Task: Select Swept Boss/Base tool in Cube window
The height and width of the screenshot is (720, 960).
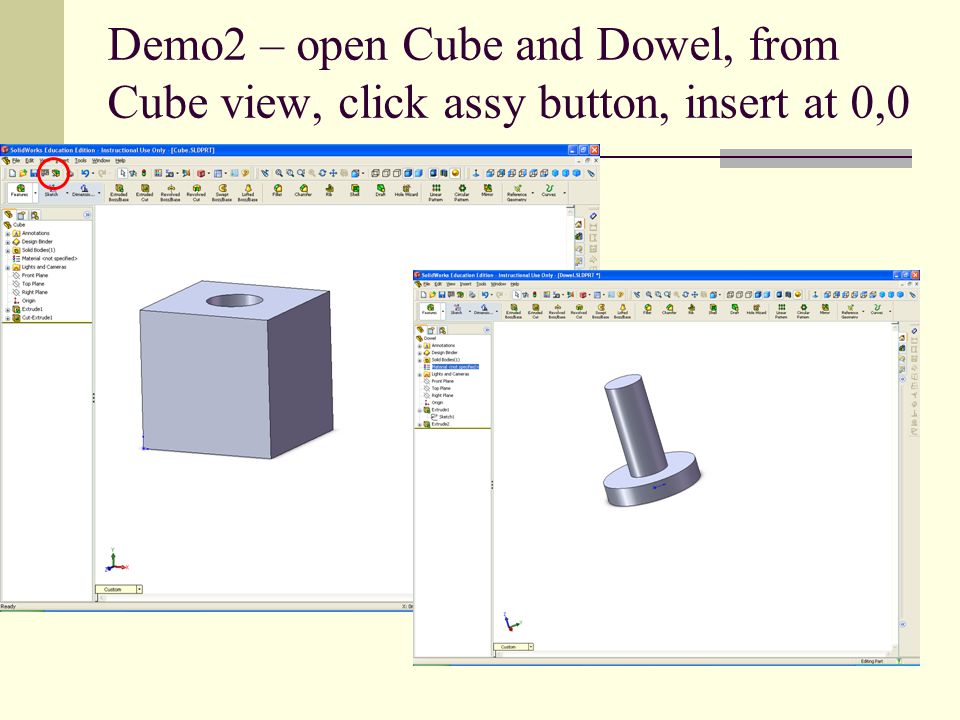Action: click(x=222, y=192)
